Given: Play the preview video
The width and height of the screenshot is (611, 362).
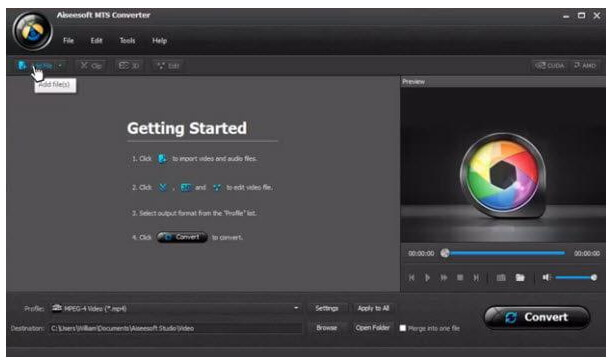Looking at the screenshot, I should click(x=427, y=277).
